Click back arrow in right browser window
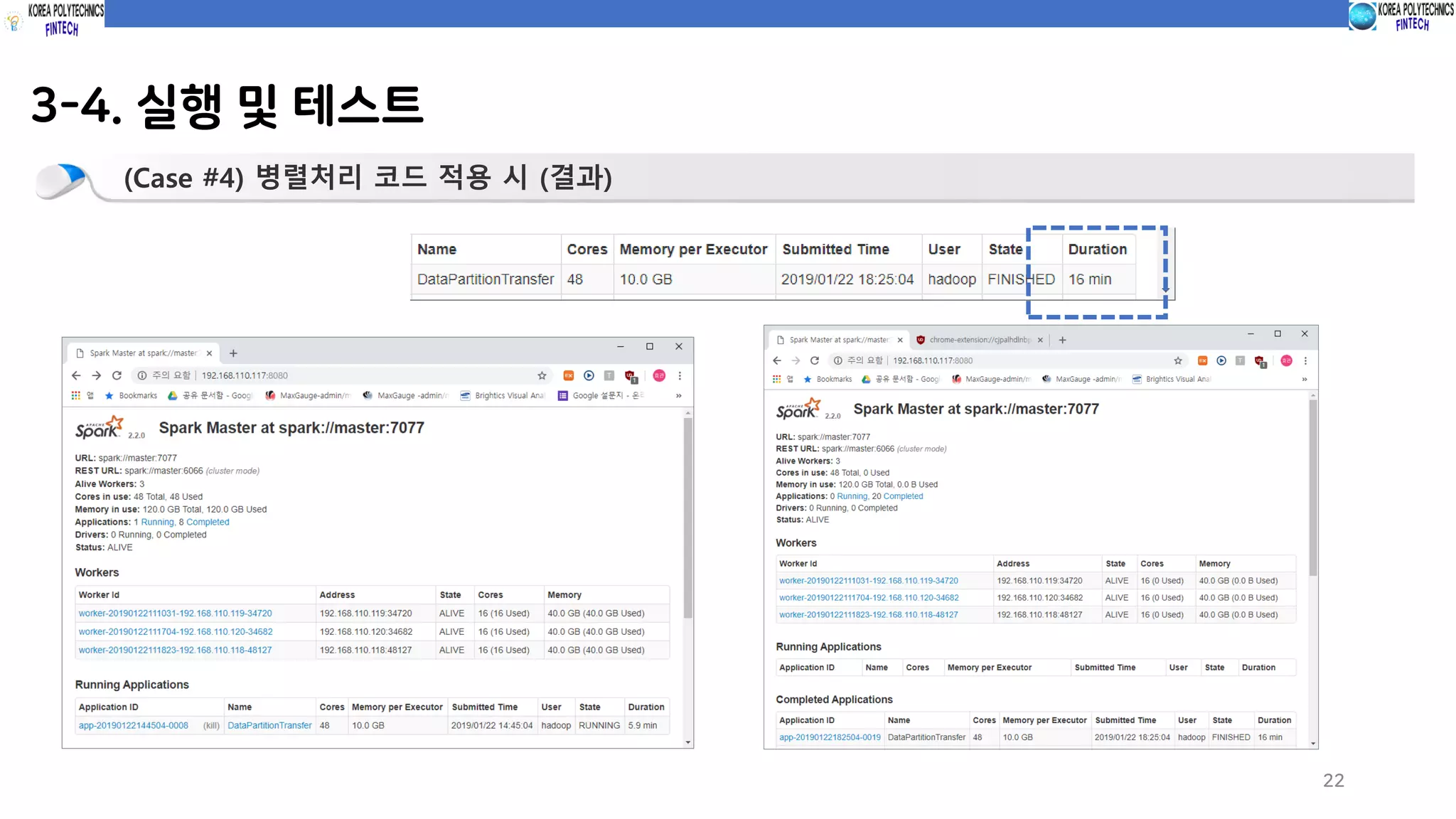Screen dimensions: 1456x819 pyautogui.click(x=777, y=360)
